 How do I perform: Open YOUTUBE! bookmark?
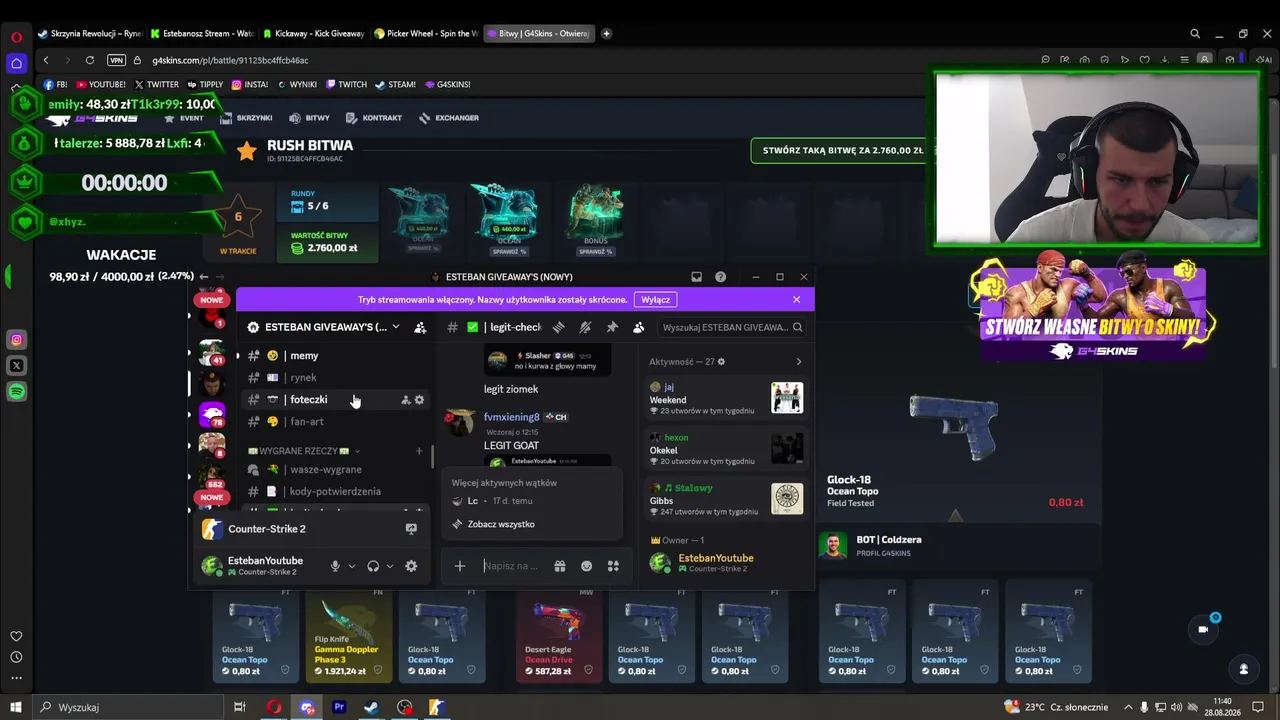click(101, 85)
